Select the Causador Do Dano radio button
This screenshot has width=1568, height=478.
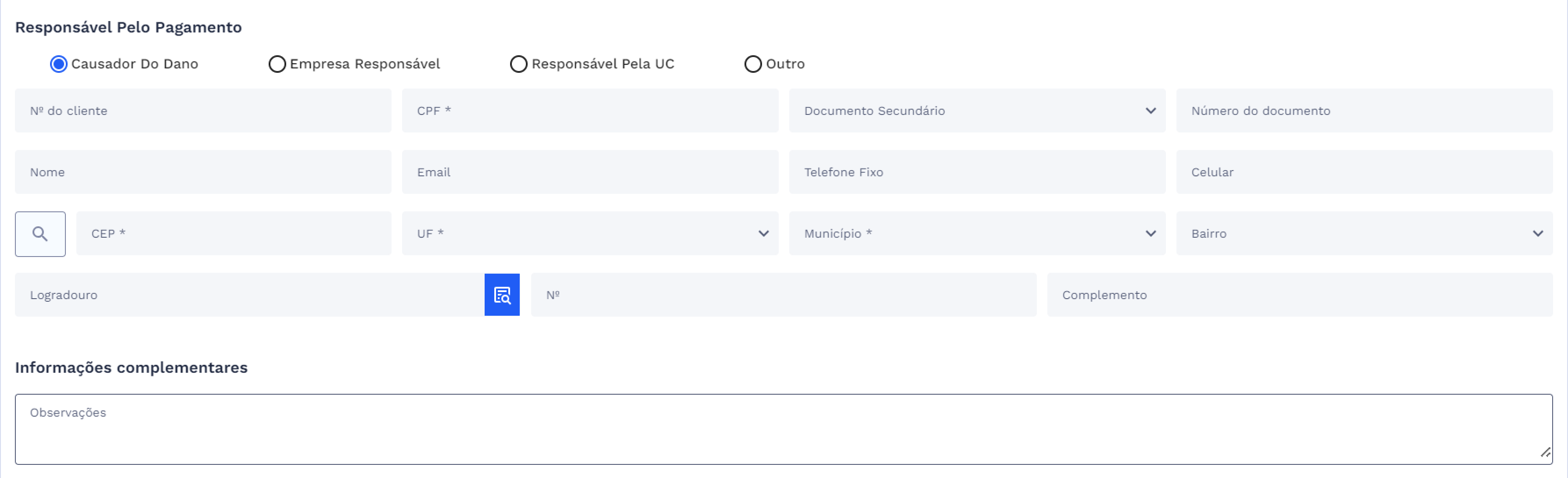coord(58,63)
